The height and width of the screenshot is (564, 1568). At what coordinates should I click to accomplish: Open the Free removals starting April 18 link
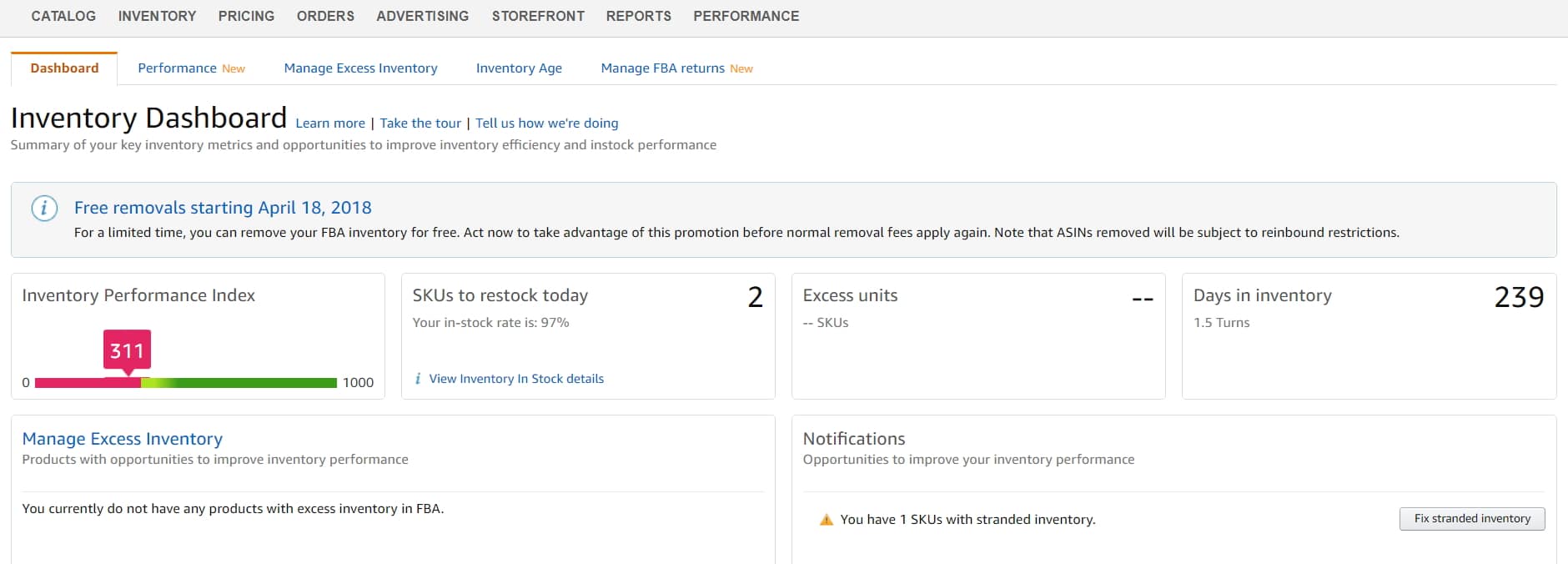click(223, 208)
